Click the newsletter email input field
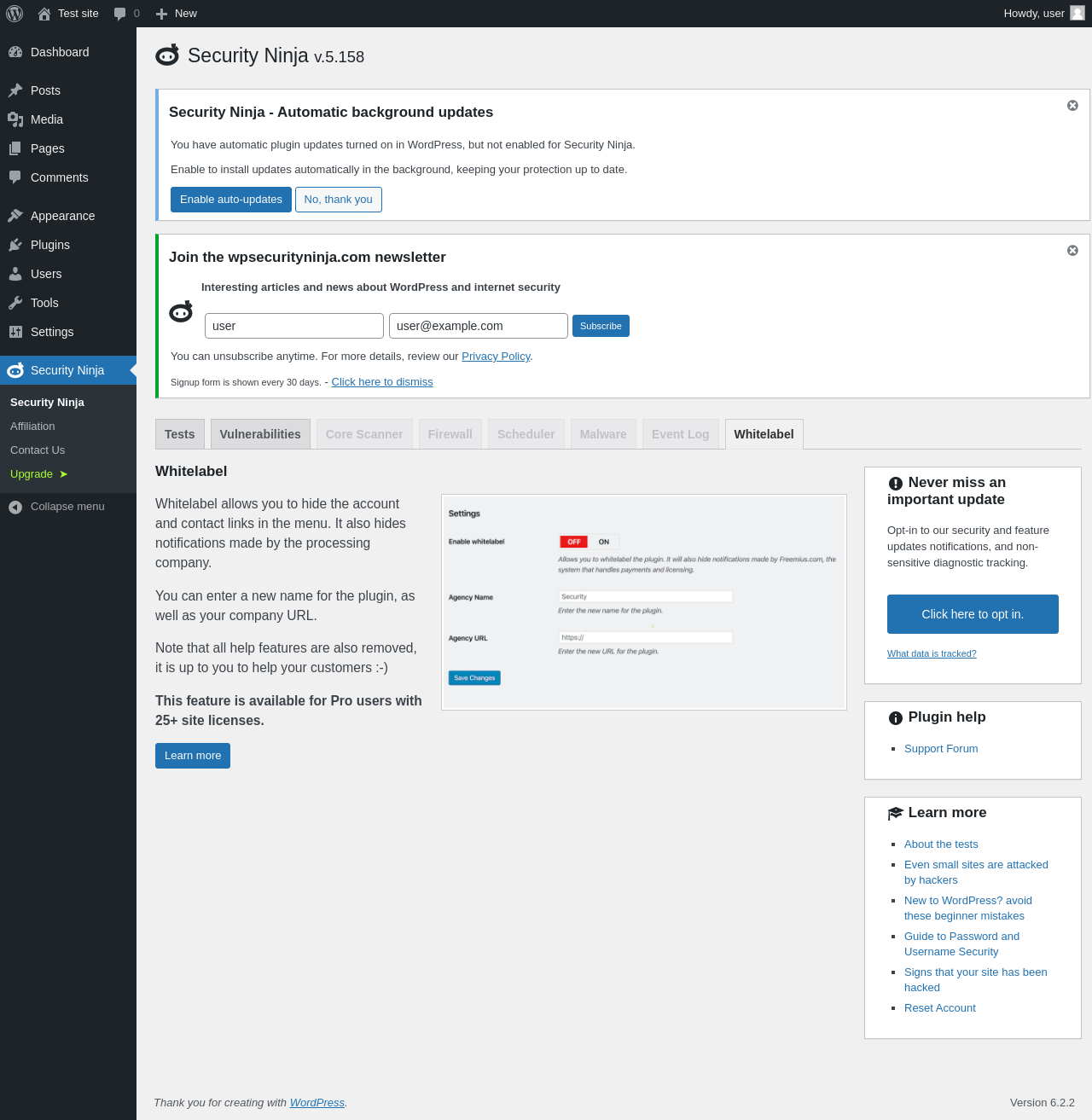Viewport: 1092px width, 1120px height. pos(478,326)
